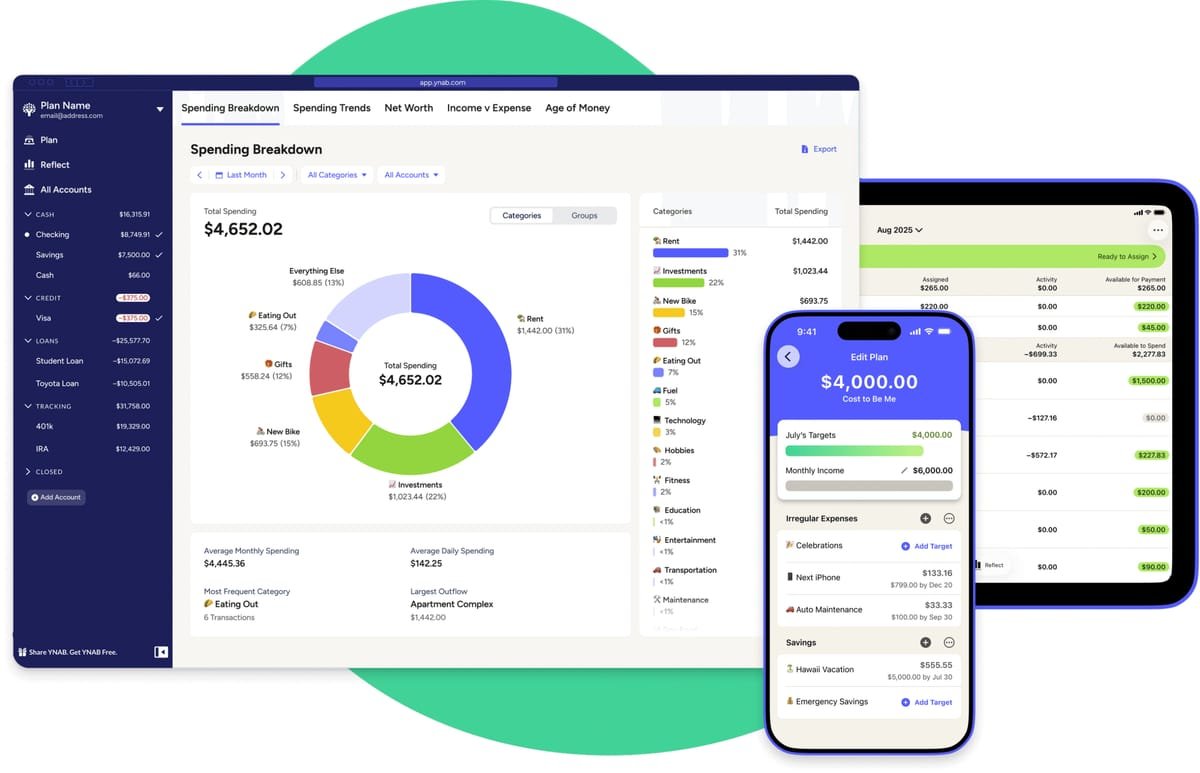Edit Monthly Income pencil icon
1200x773 pixels.
click(904, 470)
